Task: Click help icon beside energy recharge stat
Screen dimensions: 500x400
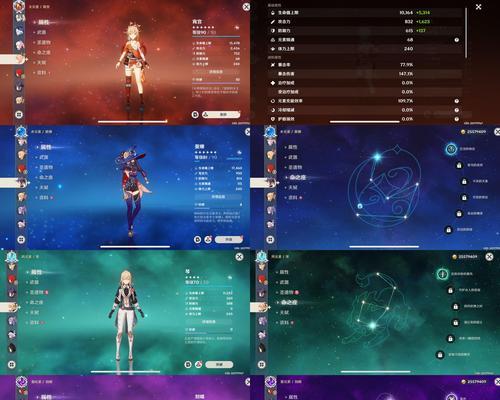Action: [x=457, y=101]
